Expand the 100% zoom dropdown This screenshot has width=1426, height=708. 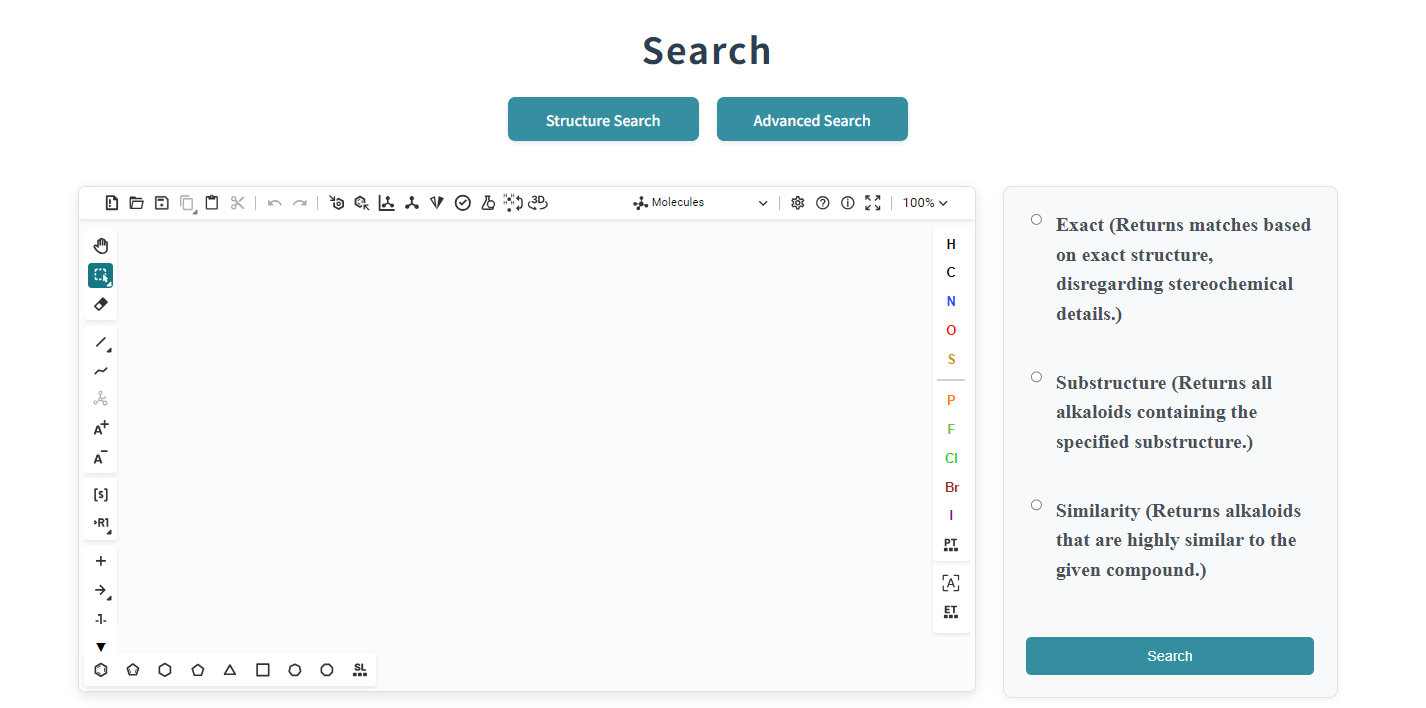click(x=925, y=203)
